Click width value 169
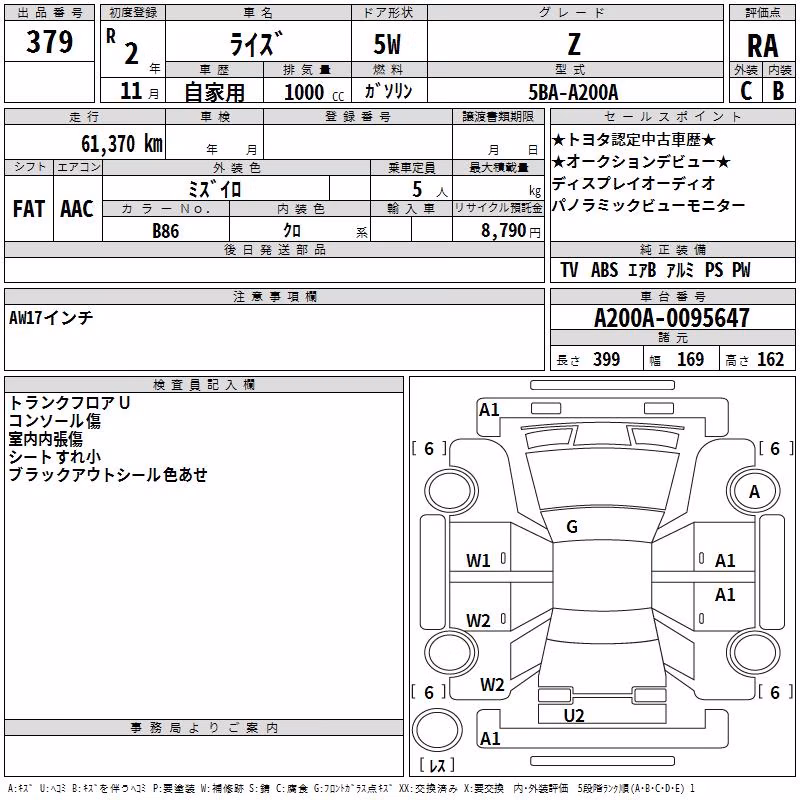 coord(690,360)
